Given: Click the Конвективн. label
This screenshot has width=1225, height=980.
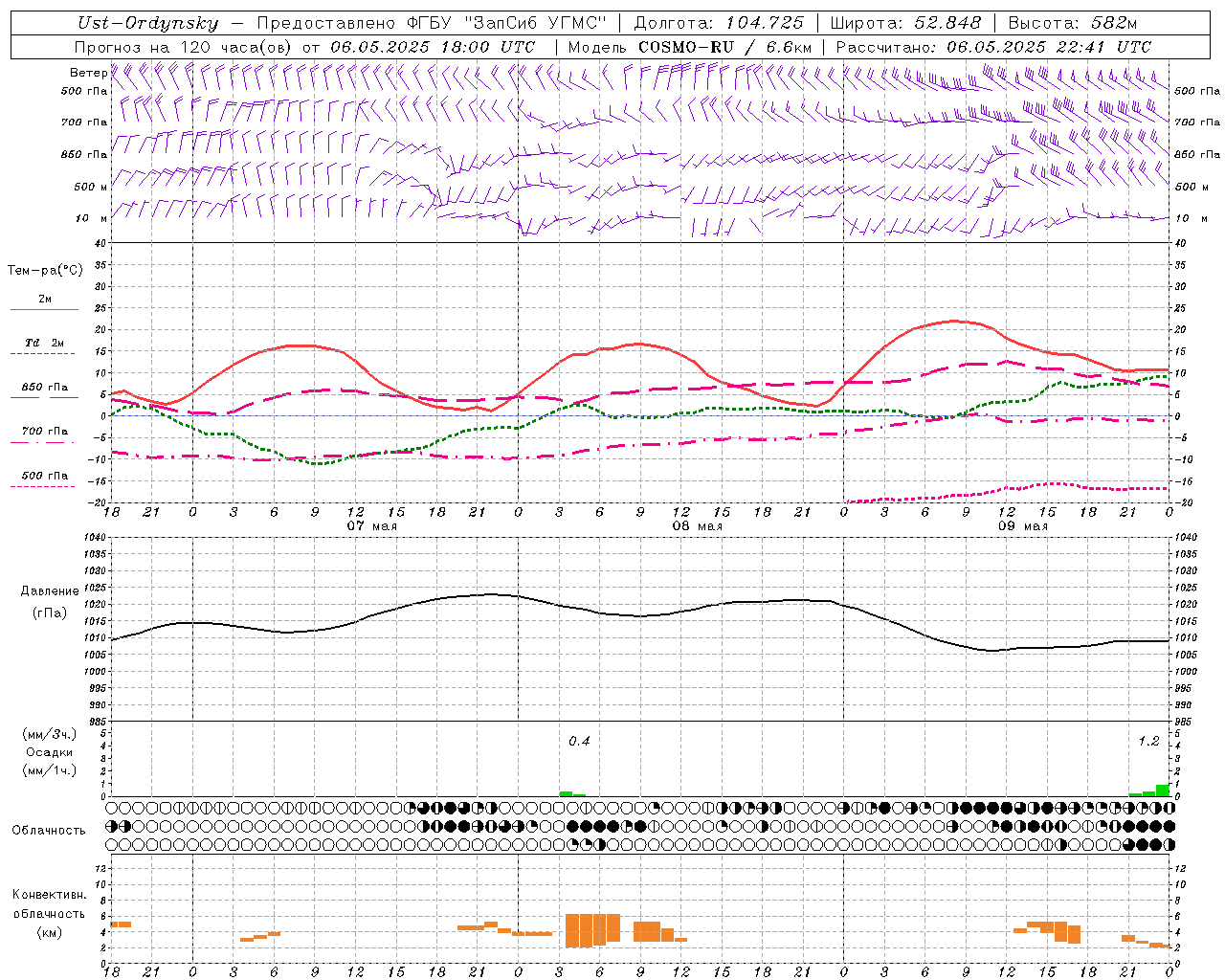Looking at the screenshot, I should 50,894.
